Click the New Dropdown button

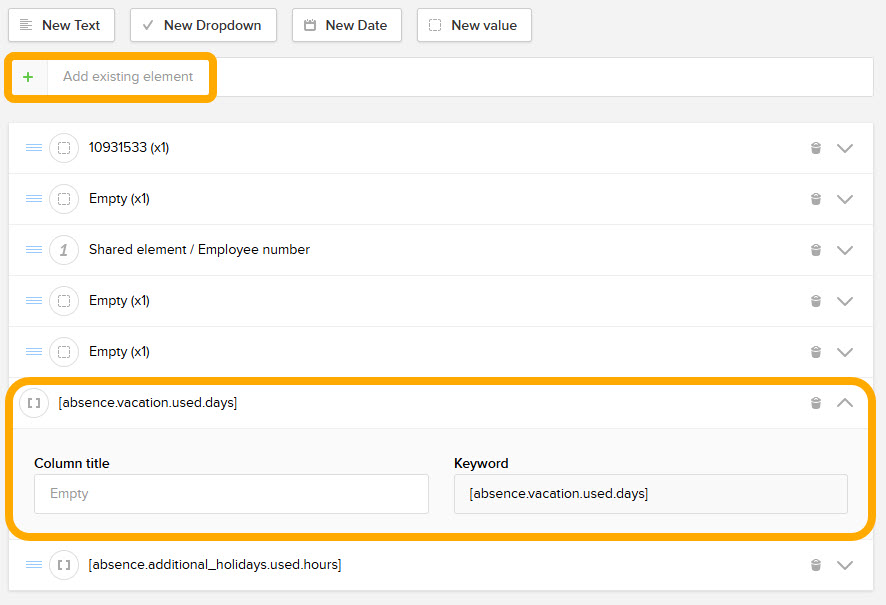coord(203,25)
